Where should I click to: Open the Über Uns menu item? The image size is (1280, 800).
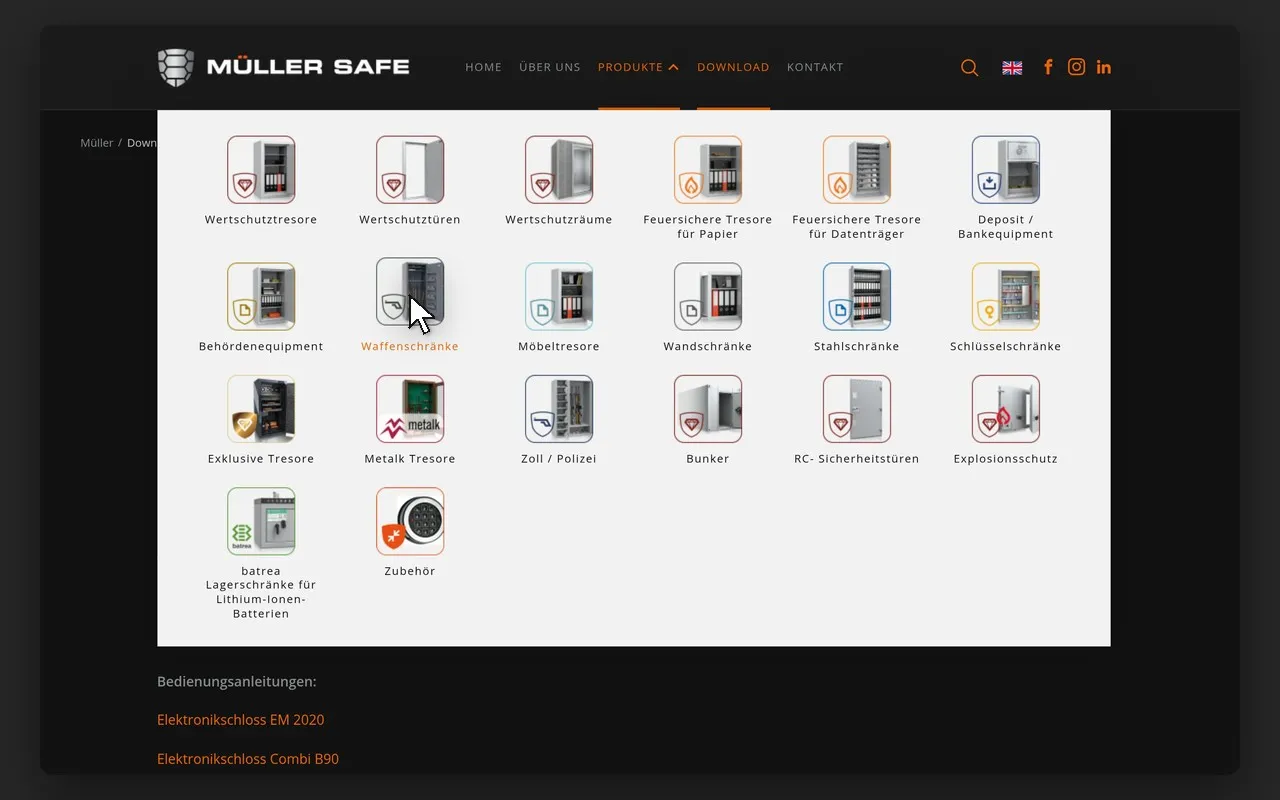pyautogui.click(x=550, y=68)
